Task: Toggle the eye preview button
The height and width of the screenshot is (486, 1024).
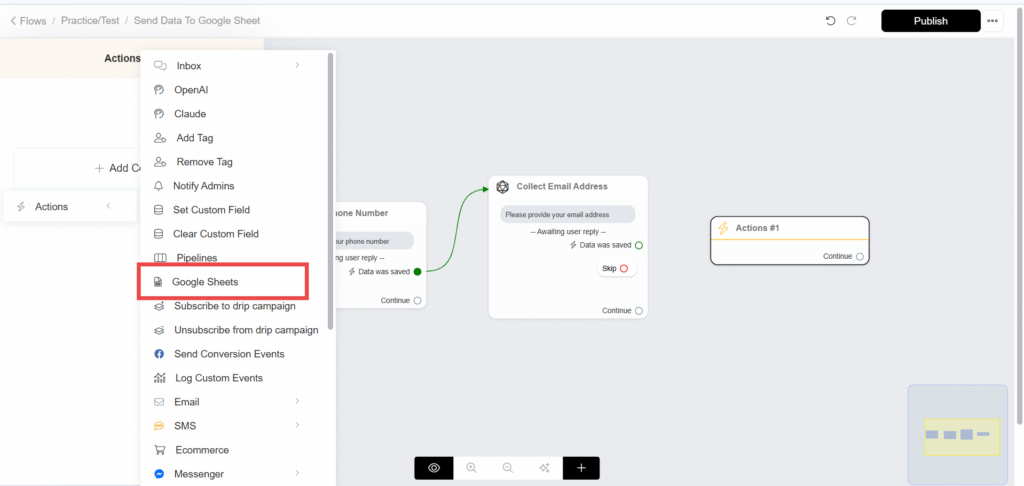Action: pos(434,467)
